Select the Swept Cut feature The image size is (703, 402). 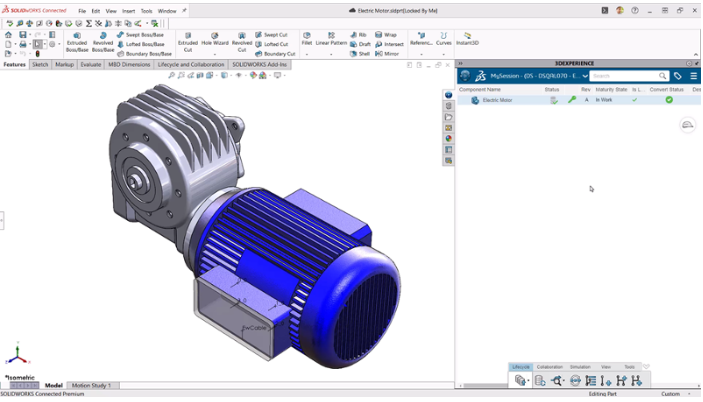(271, 35)
